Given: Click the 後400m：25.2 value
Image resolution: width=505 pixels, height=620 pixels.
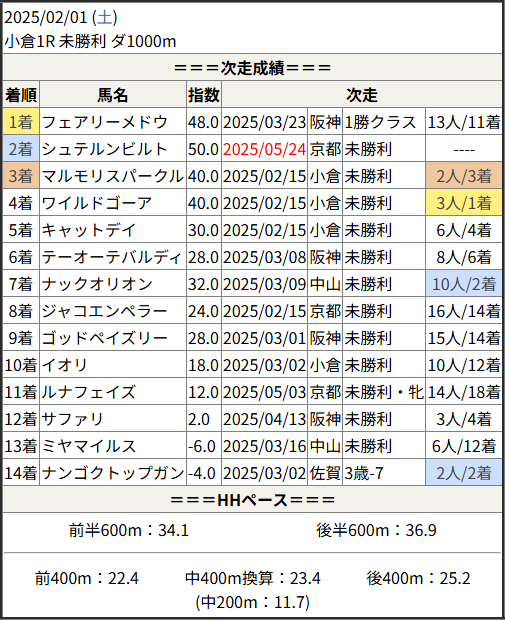Looking at the screenshot, I should click(x=418, y=578).
